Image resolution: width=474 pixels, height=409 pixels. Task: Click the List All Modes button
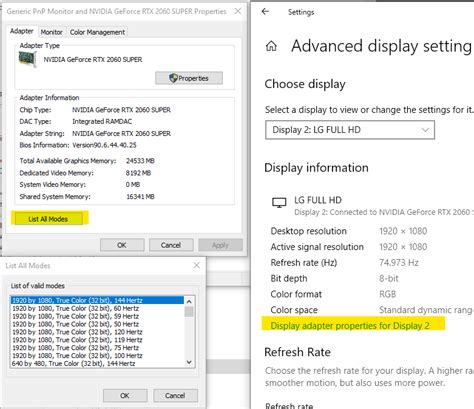pos(48,219)
